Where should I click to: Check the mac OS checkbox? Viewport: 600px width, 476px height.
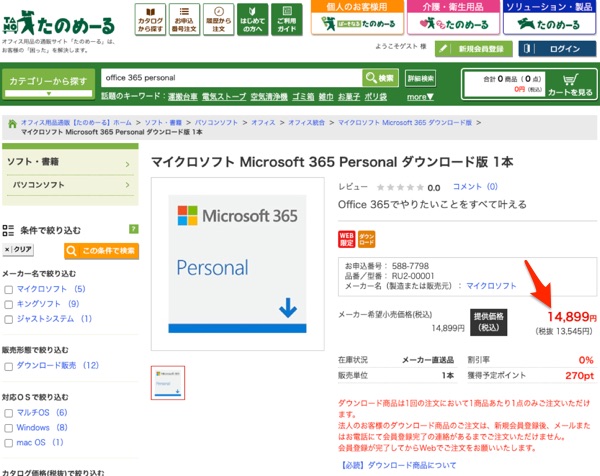pyautogui.click(x=8, y=443)
